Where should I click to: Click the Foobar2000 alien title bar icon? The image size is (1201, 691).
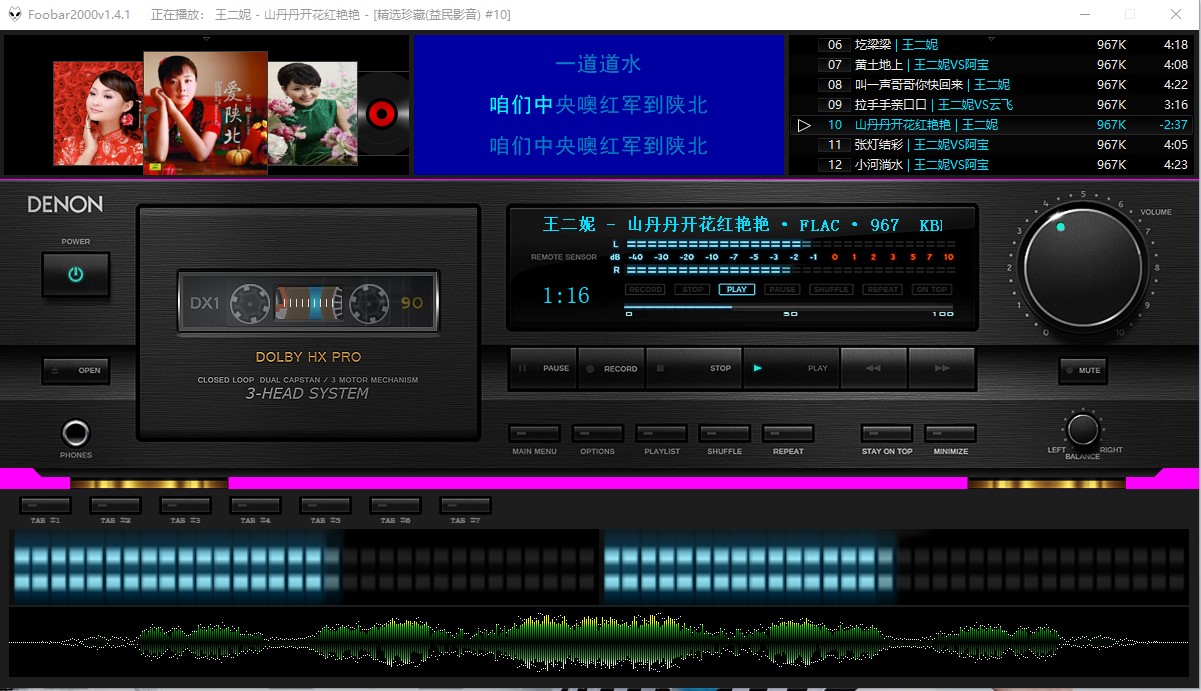point(14,15)
